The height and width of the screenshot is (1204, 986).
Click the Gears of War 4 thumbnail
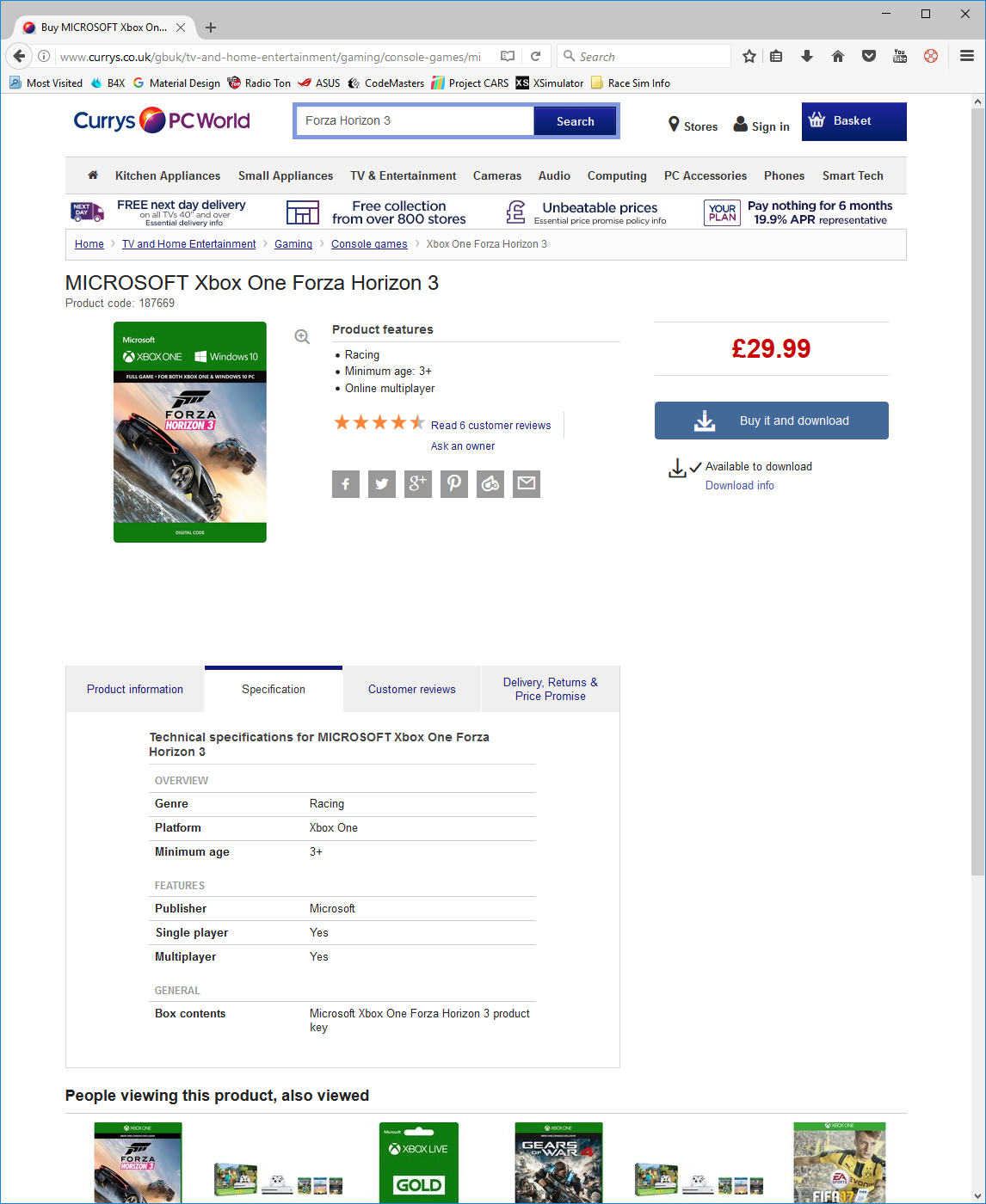pyautogui.click(x=558, y=1161)
